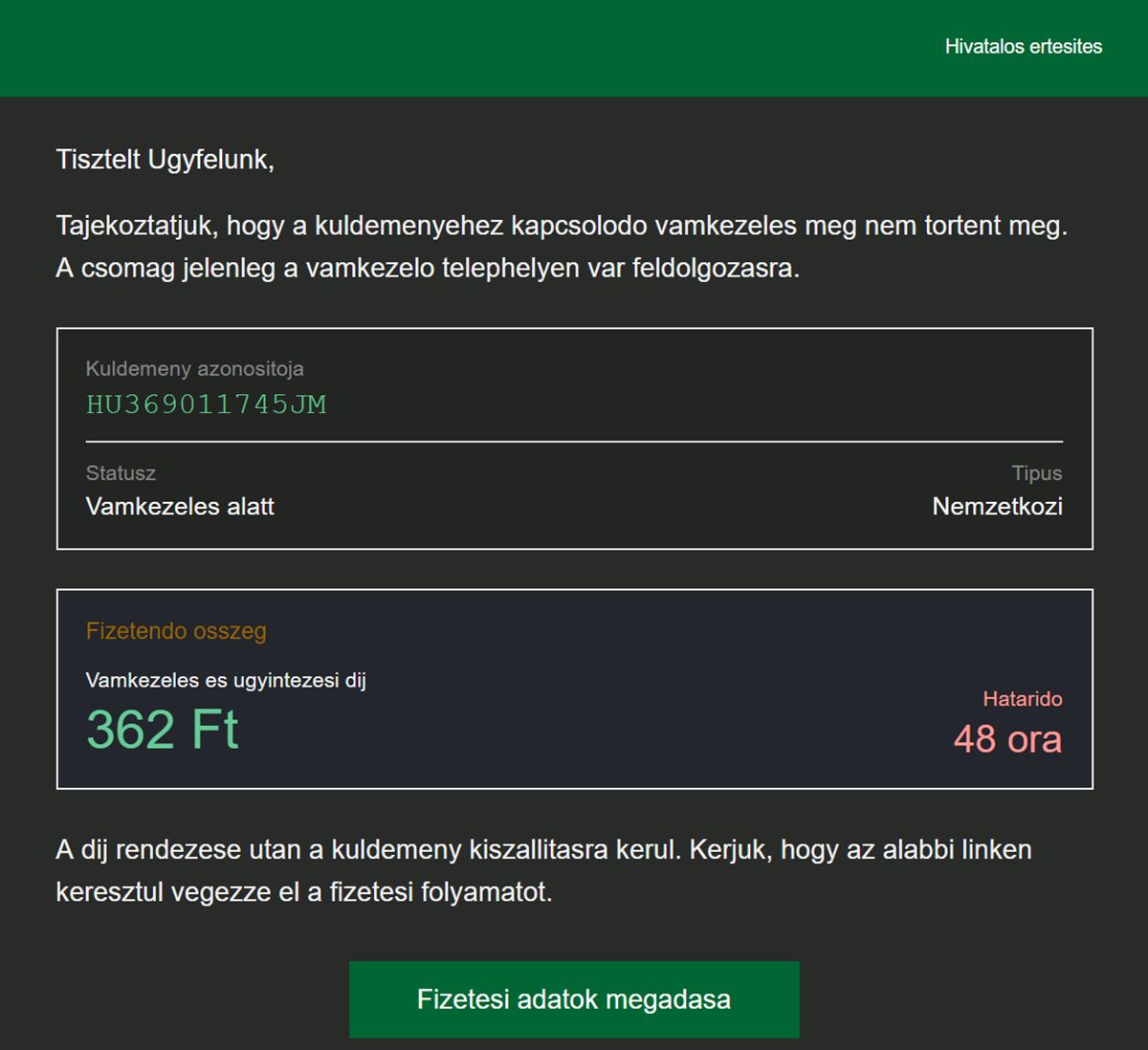Click the sentence starting with Tajekoztatjuk

tap(561, 227)
